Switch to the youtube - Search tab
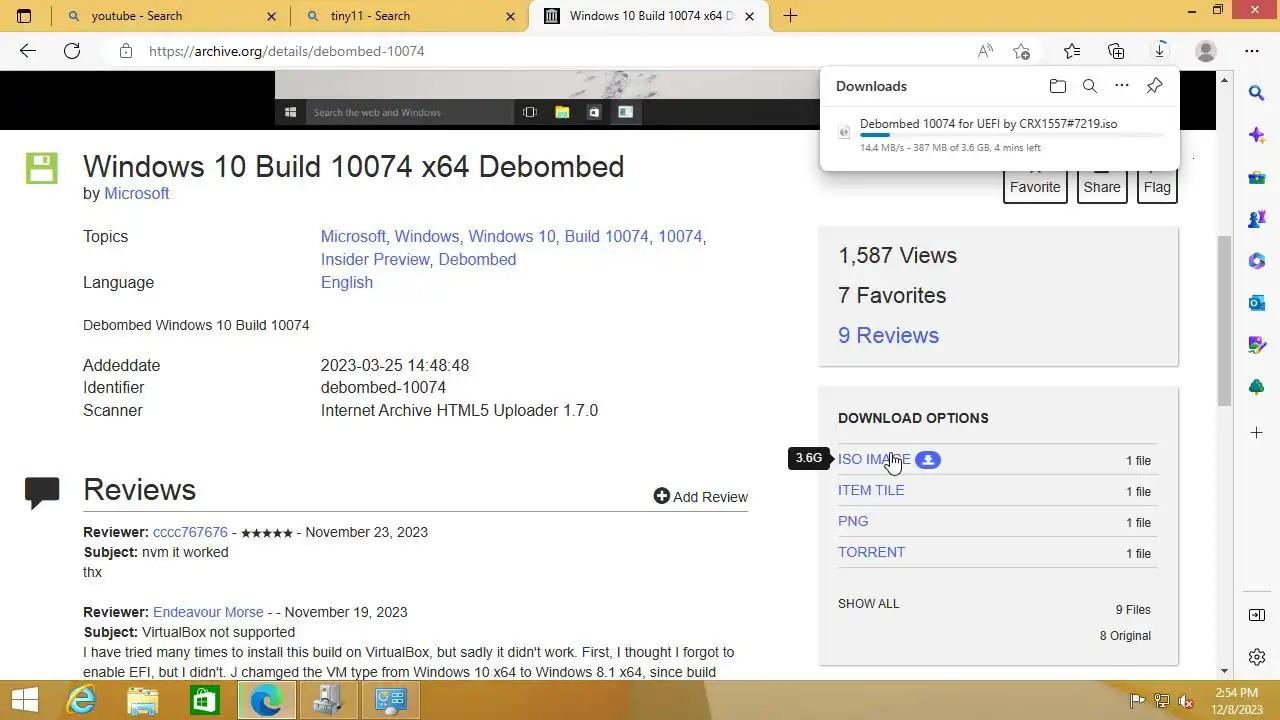This screenshot has height=720, width=1280. pyautogui.click(x=137, y=16)
